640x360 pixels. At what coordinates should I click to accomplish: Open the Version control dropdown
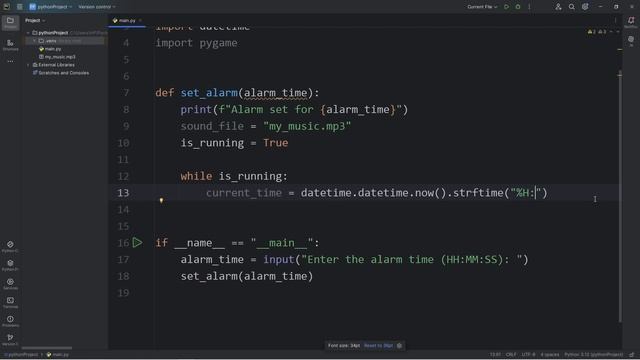97,7
